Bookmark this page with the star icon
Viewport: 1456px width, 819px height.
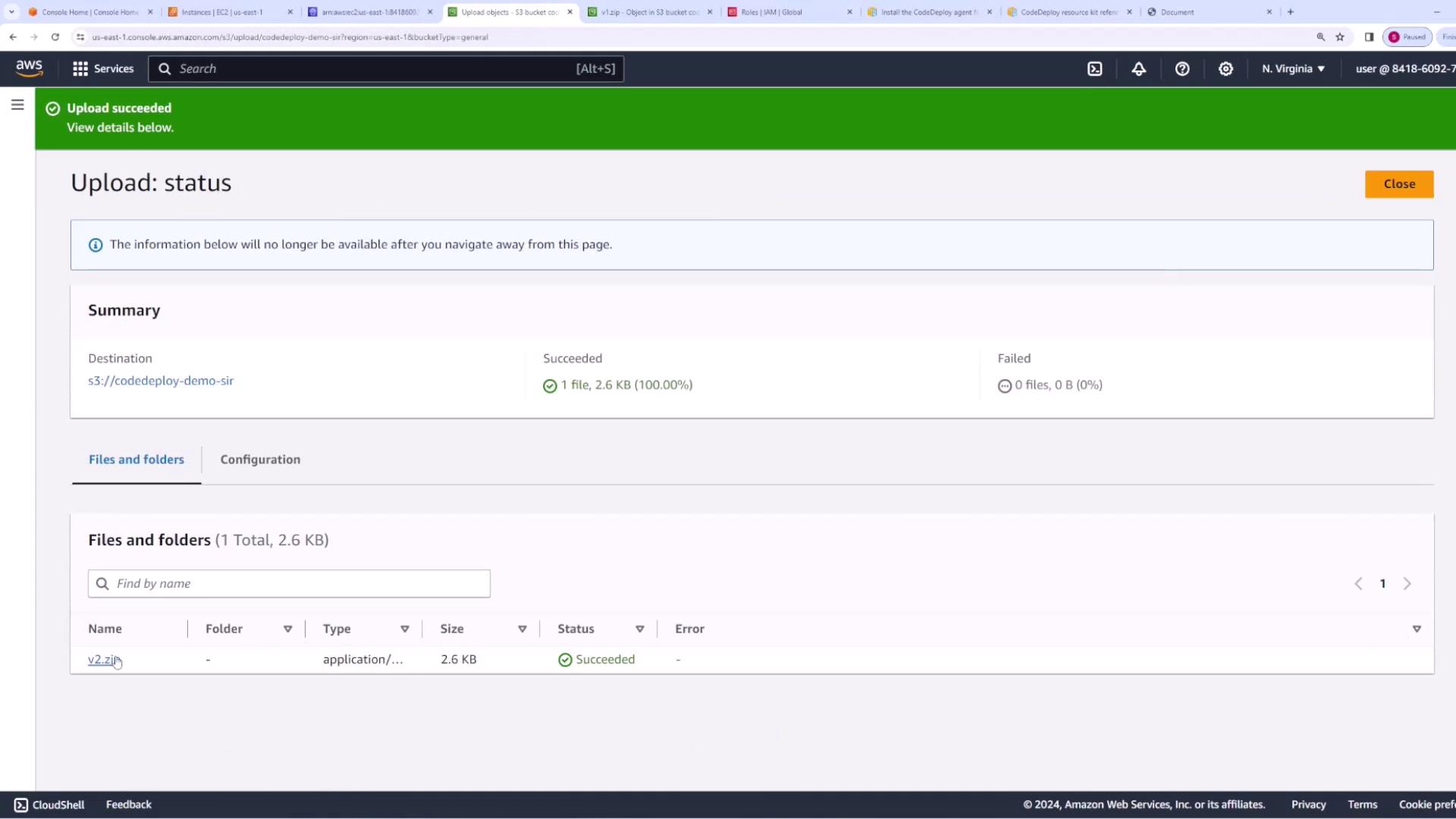(x=1340, y=37)
